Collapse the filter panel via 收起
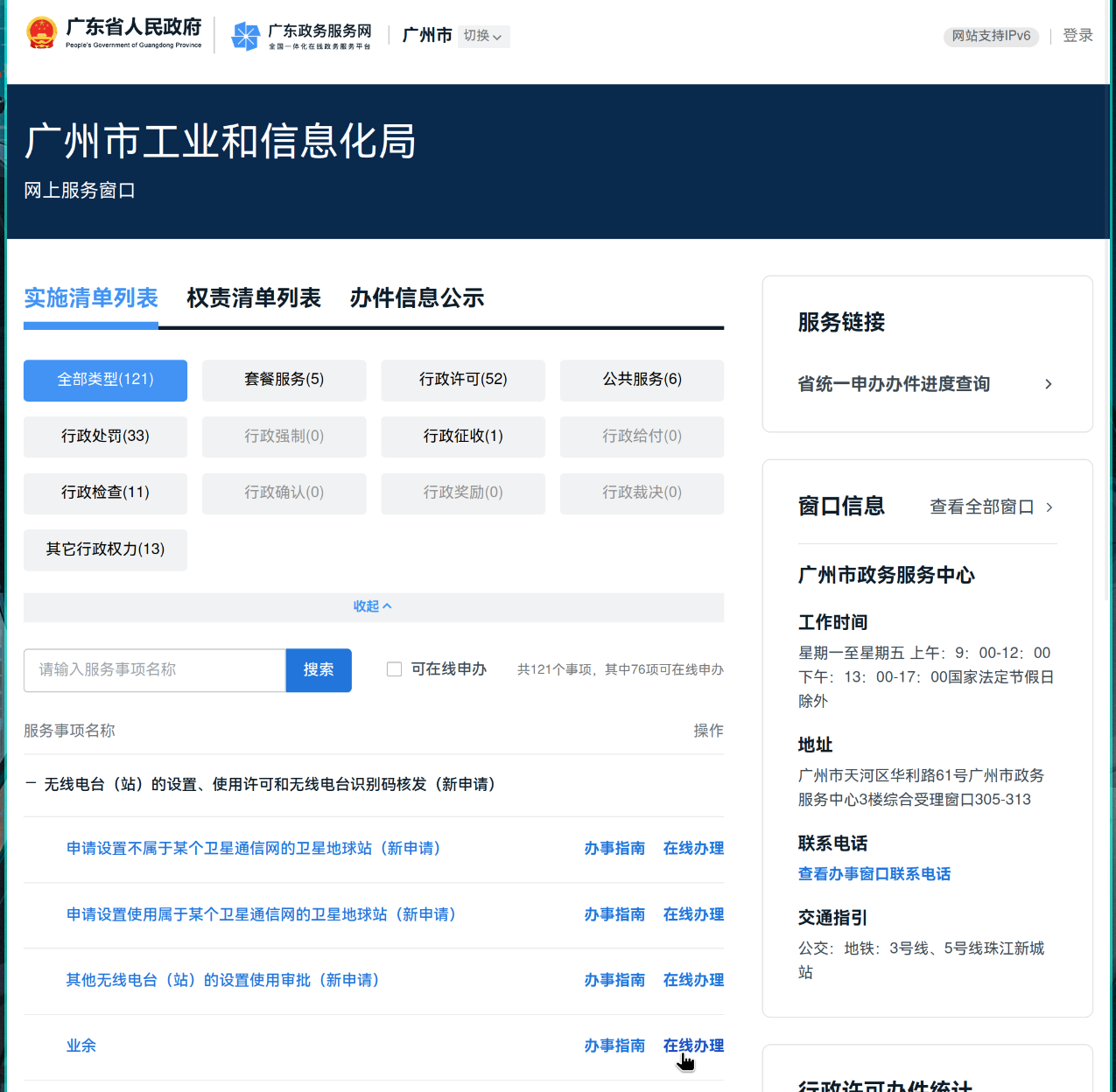 point(373,605)
